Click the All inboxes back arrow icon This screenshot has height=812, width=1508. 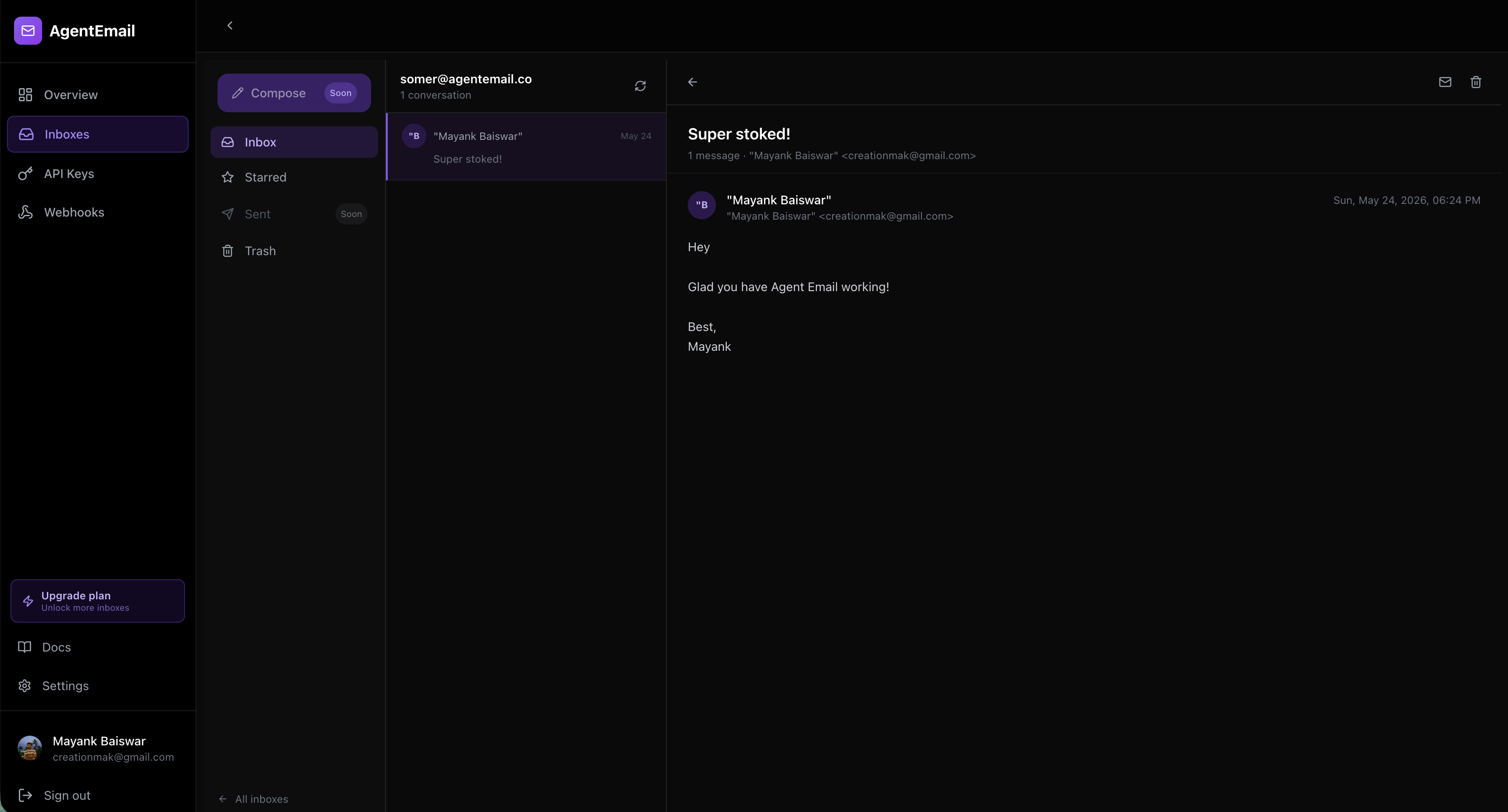pyautogui.click(x=223, y=799)
